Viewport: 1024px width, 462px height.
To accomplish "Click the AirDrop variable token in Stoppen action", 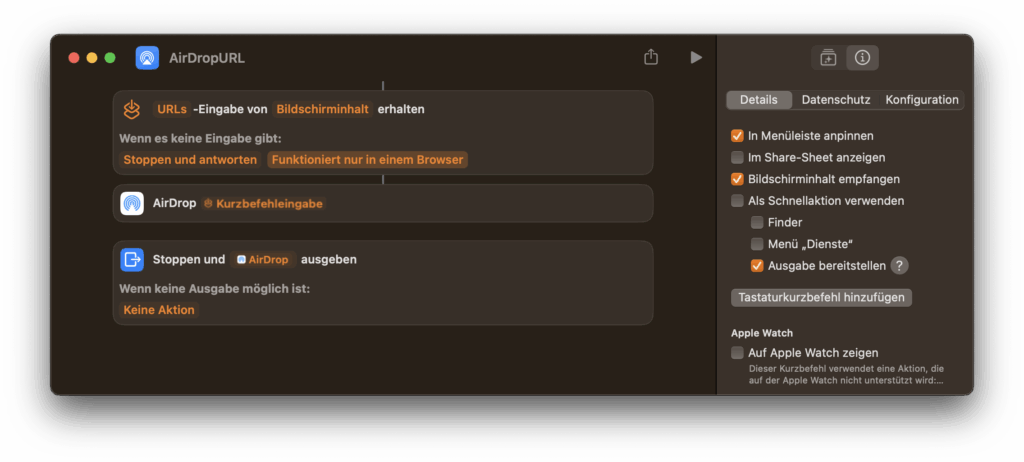I will pos(263,259).
